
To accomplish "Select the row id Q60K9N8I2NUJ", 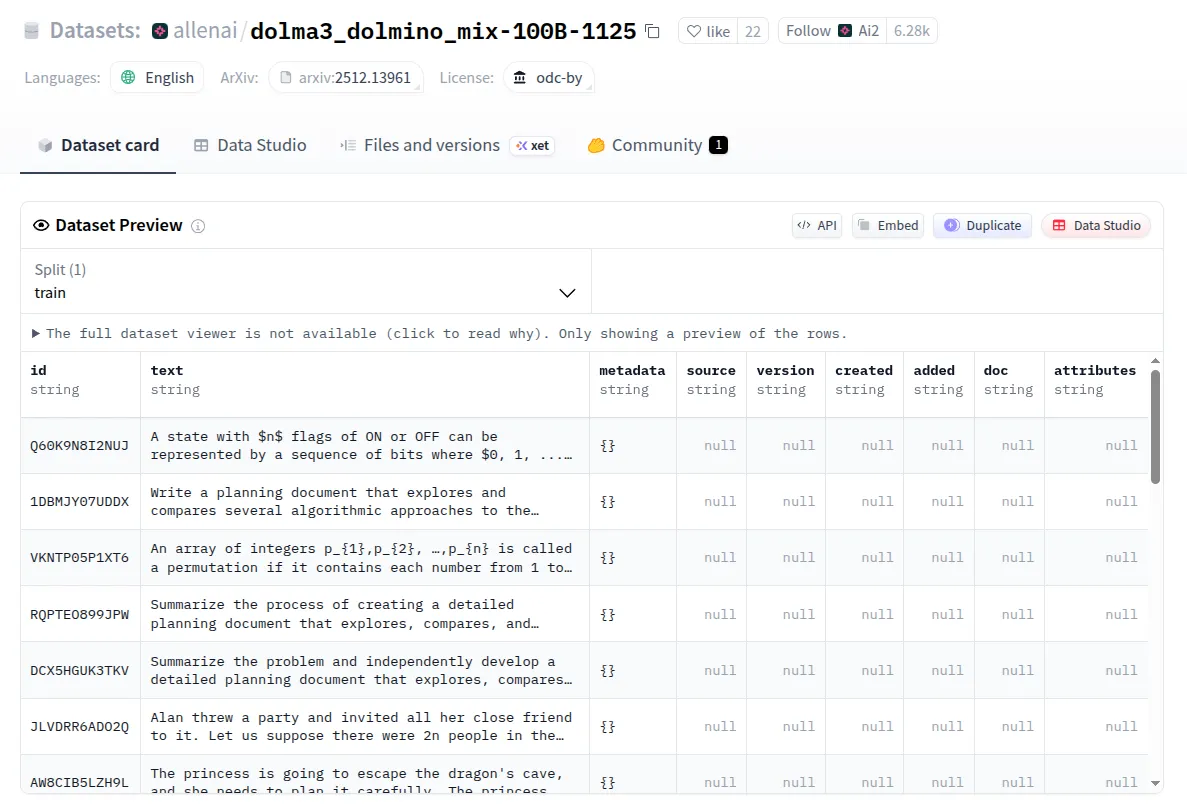I will pos(79,446).
